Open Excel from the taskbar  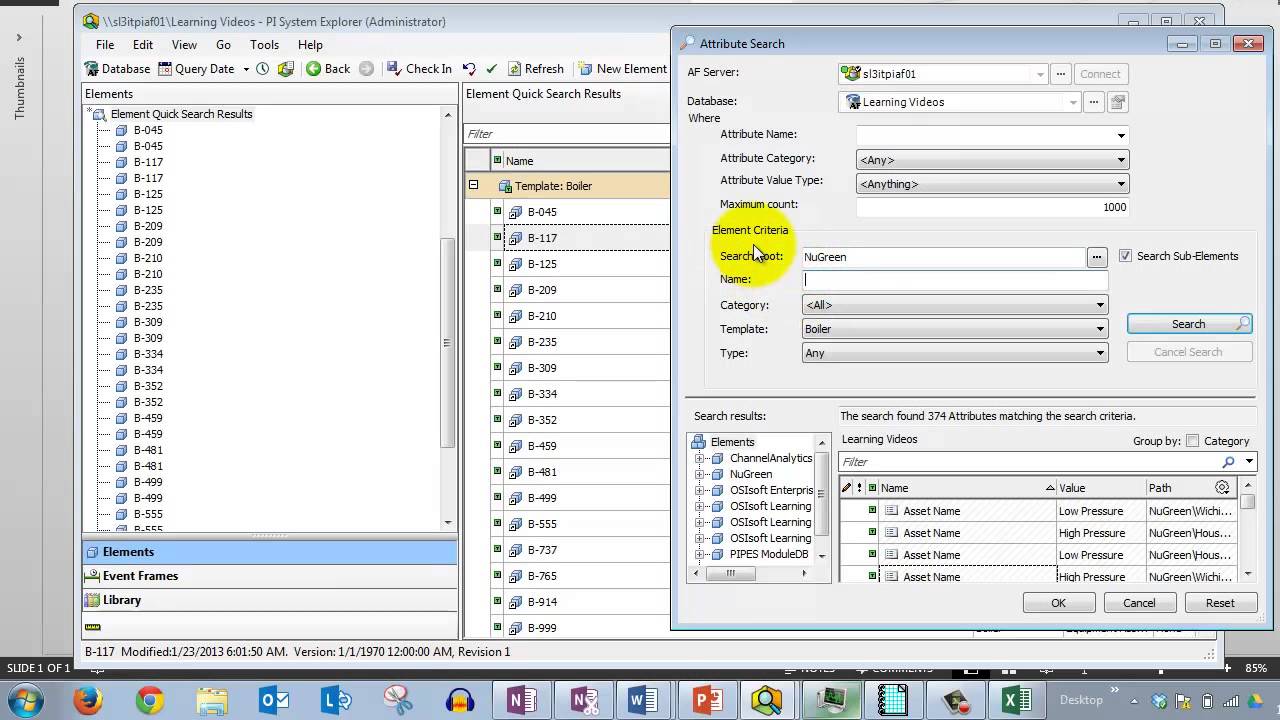pyautogui.click(x=1015, y=700)
